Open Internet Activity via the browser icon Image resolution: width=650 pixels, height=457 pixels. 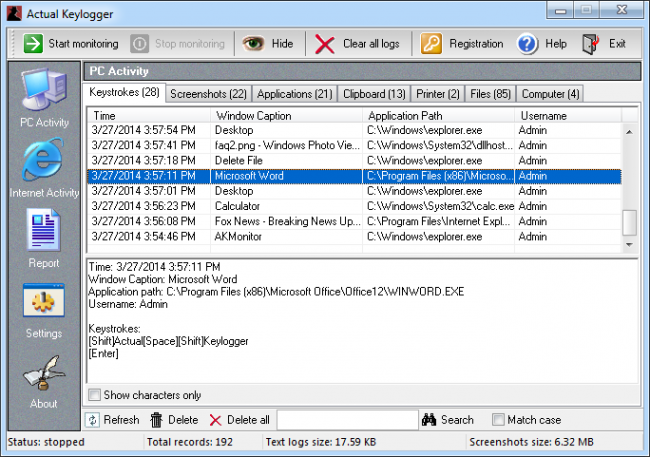click(44, 160)
